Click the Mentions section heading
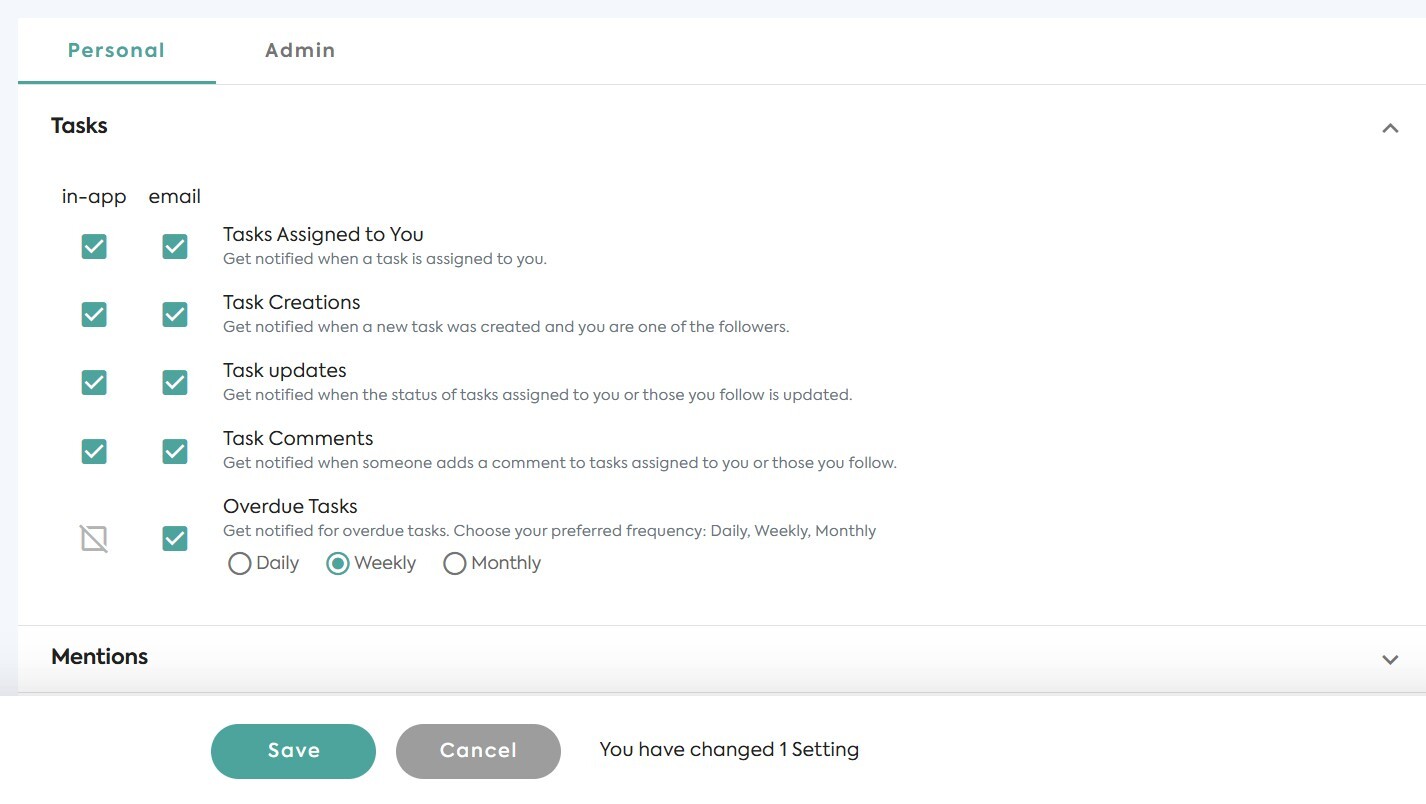 point(100,657)
